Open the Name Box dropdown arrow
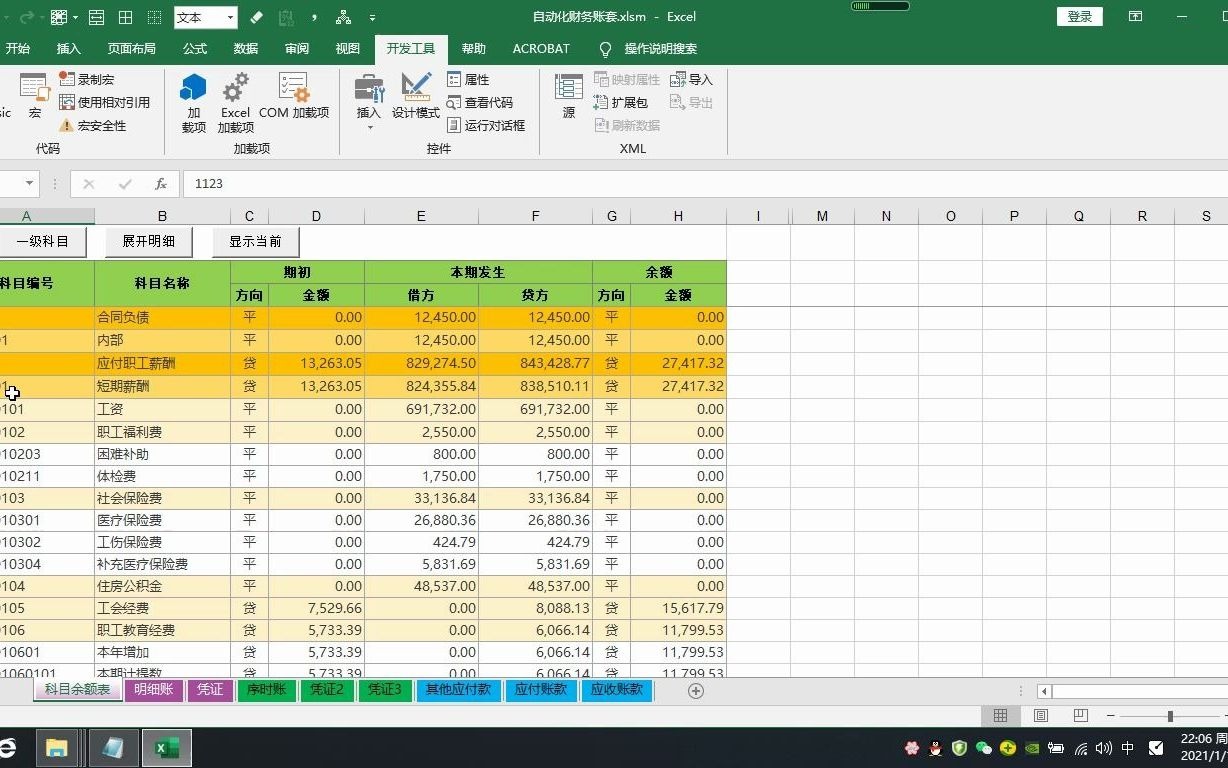Screen dimensions: 1228x768 click(x=31, y=184)
